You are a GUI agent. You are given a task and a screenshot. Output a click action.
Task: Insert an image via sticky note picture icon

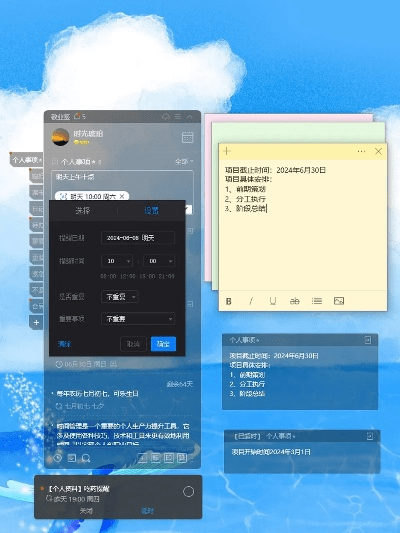pyautogui.click(x=339, y=301)
